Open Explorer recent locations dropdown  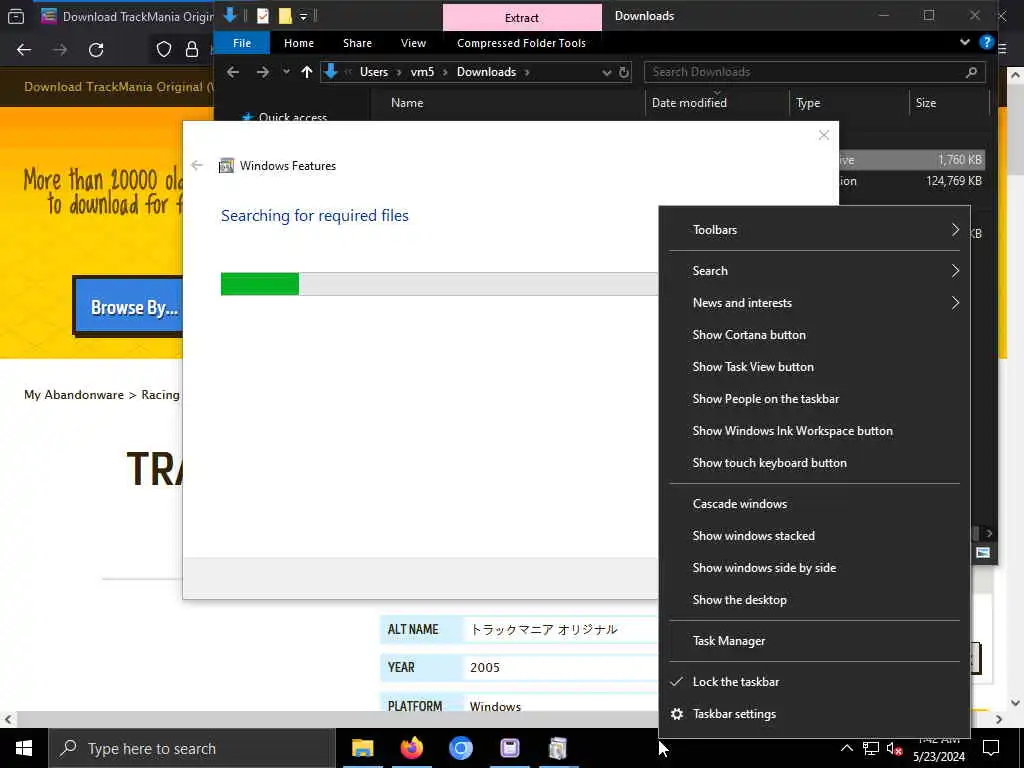click(x=286, y=72)
